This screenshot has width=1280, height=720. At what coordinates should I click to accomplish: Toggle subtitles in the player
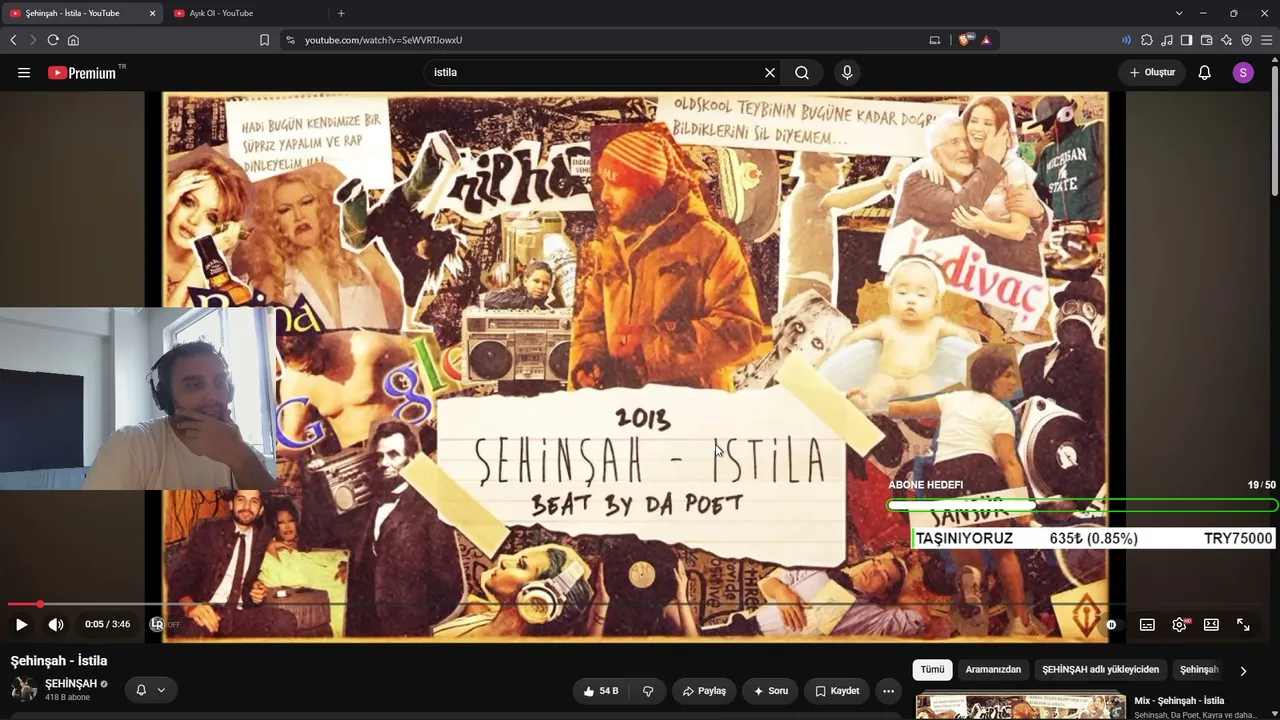click(1147, 624)
